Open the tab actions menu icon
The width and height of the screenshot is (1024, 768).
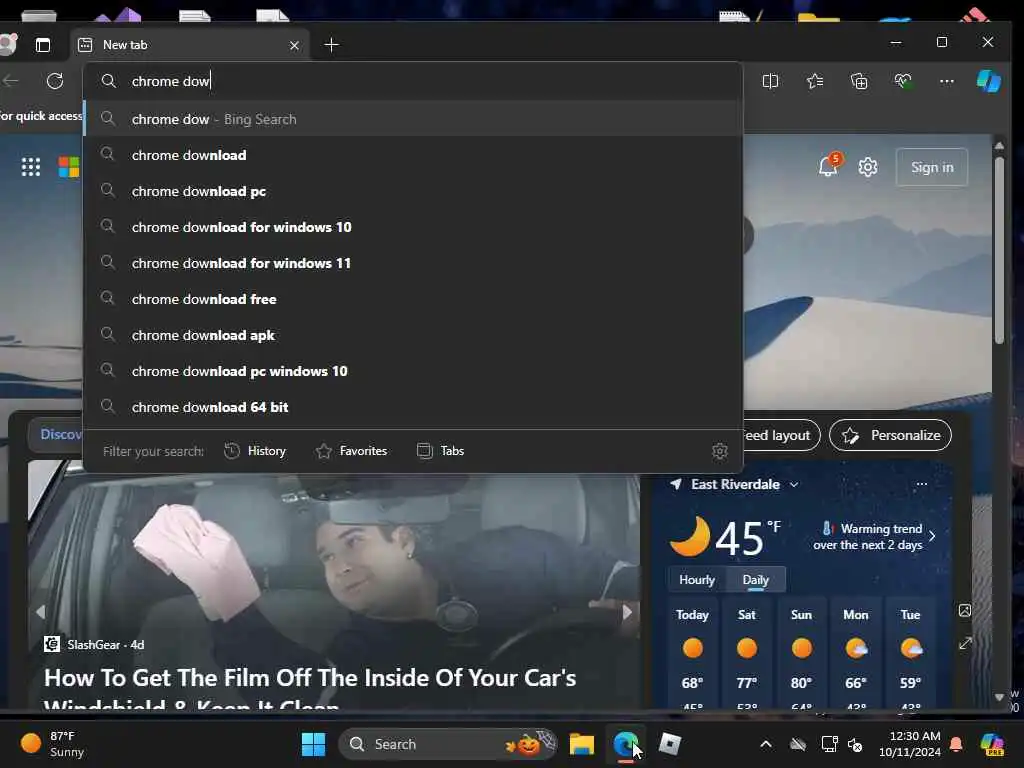(42, 45)
